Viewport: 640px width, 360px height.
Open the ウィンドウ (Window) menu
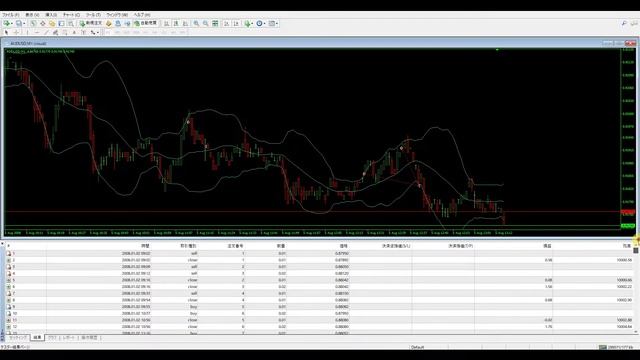pos(117,15)
